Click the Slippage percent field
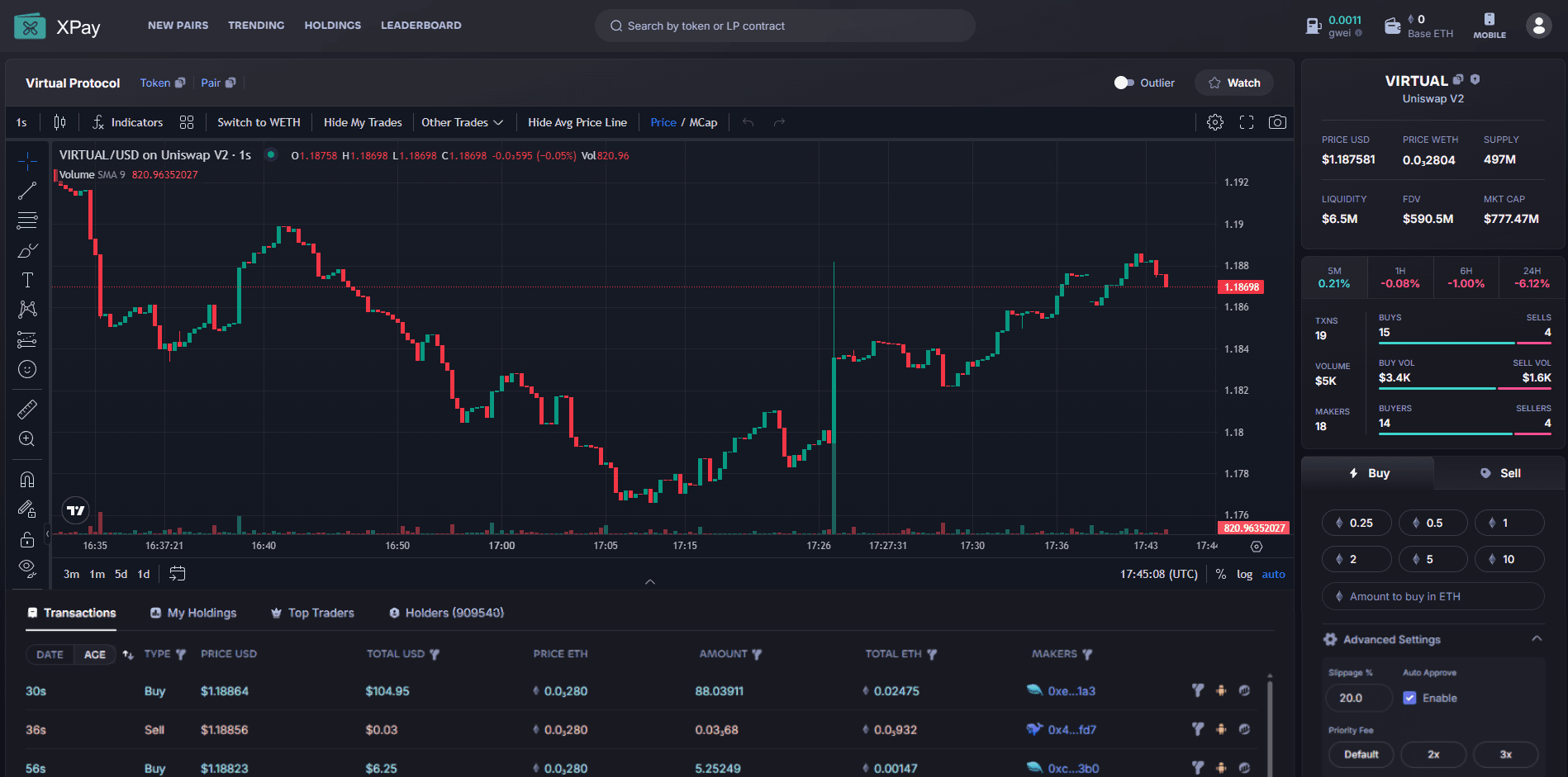 coord(1358,698)
